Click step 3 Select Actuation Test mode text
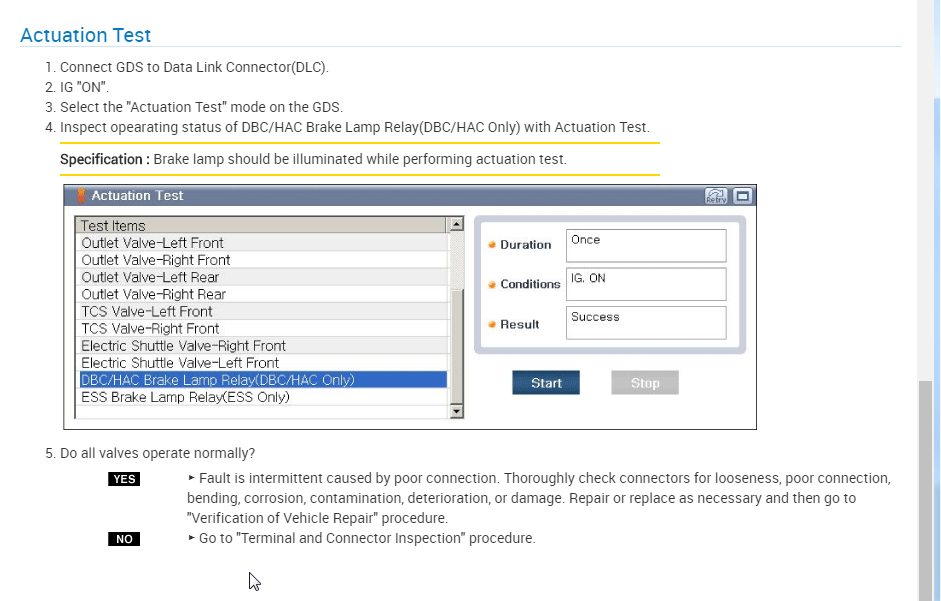This screenshot has height=601, width=941. click(201, 107)
